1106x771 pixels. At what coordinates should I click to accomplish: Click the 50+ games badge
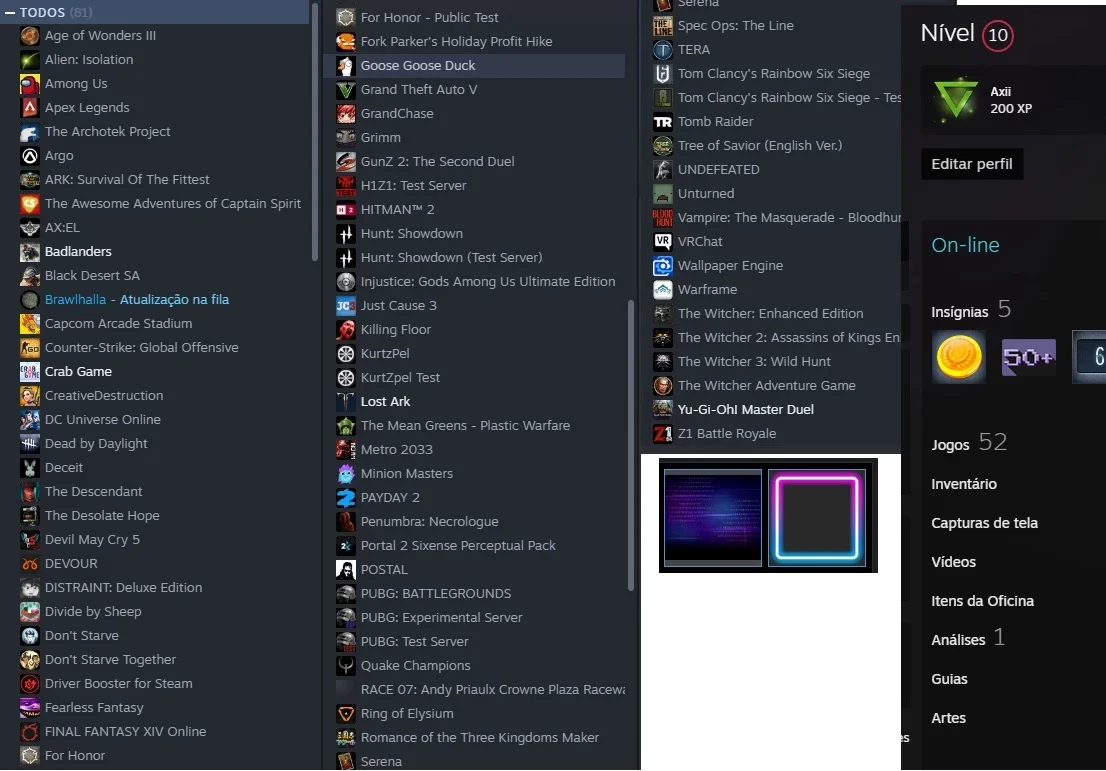coord(1028,357)
